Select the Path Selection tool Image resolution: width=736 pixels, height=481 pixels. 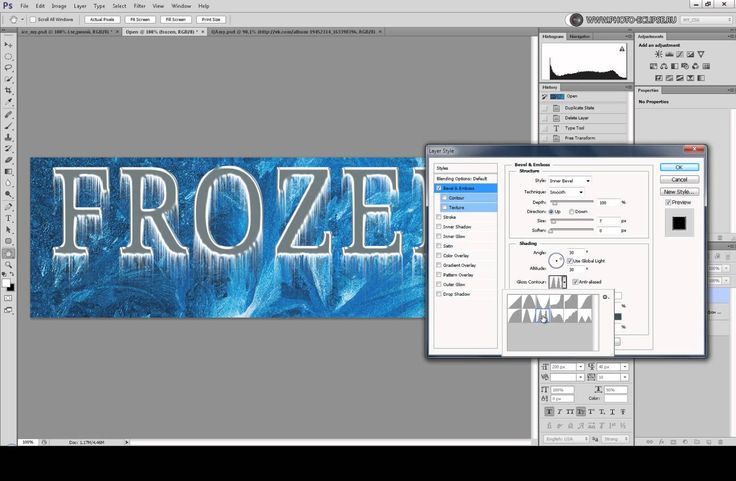[8, 229]
